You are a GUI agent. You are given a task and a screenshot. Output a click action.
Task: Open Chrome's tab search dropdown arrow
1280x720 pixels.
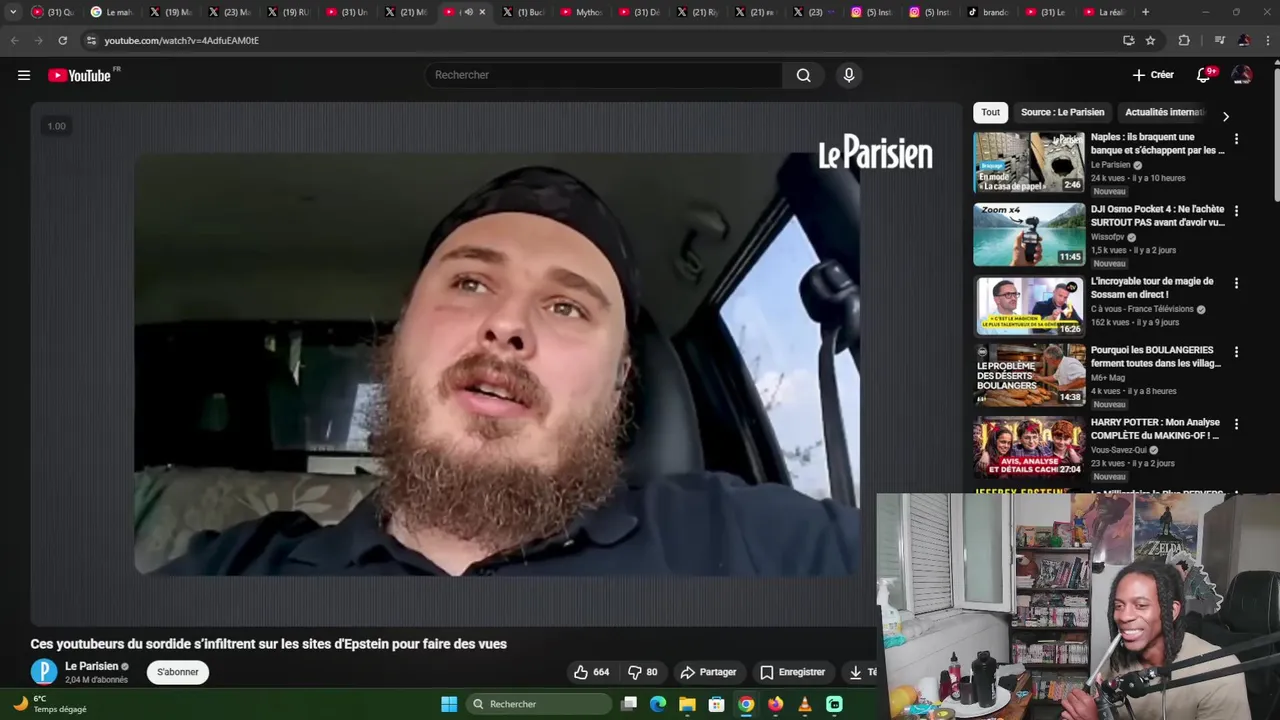(13, 12)
